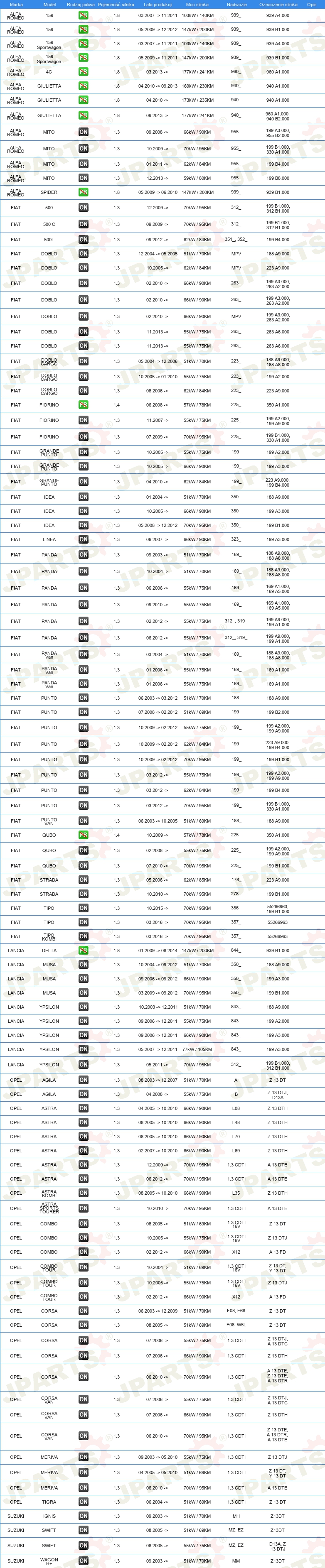The image size is (325, 1568).
Task: Click the ON icon for Lancia Ypsilon 77kW
Action: (84, 1049)
